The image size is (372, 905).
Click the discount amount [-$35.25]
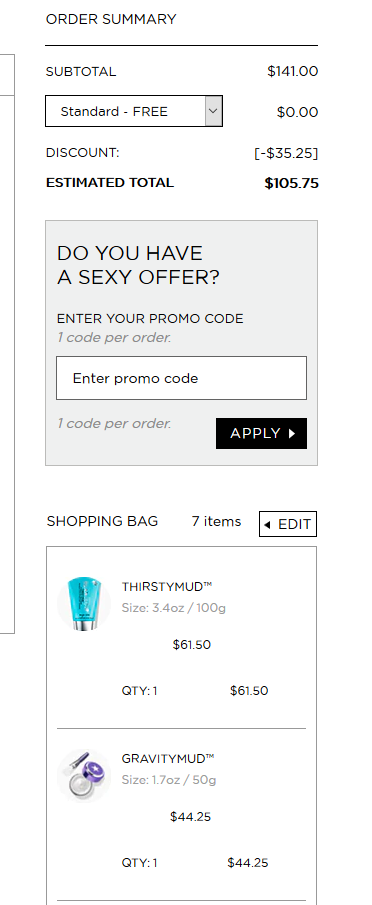click(286, 154)
